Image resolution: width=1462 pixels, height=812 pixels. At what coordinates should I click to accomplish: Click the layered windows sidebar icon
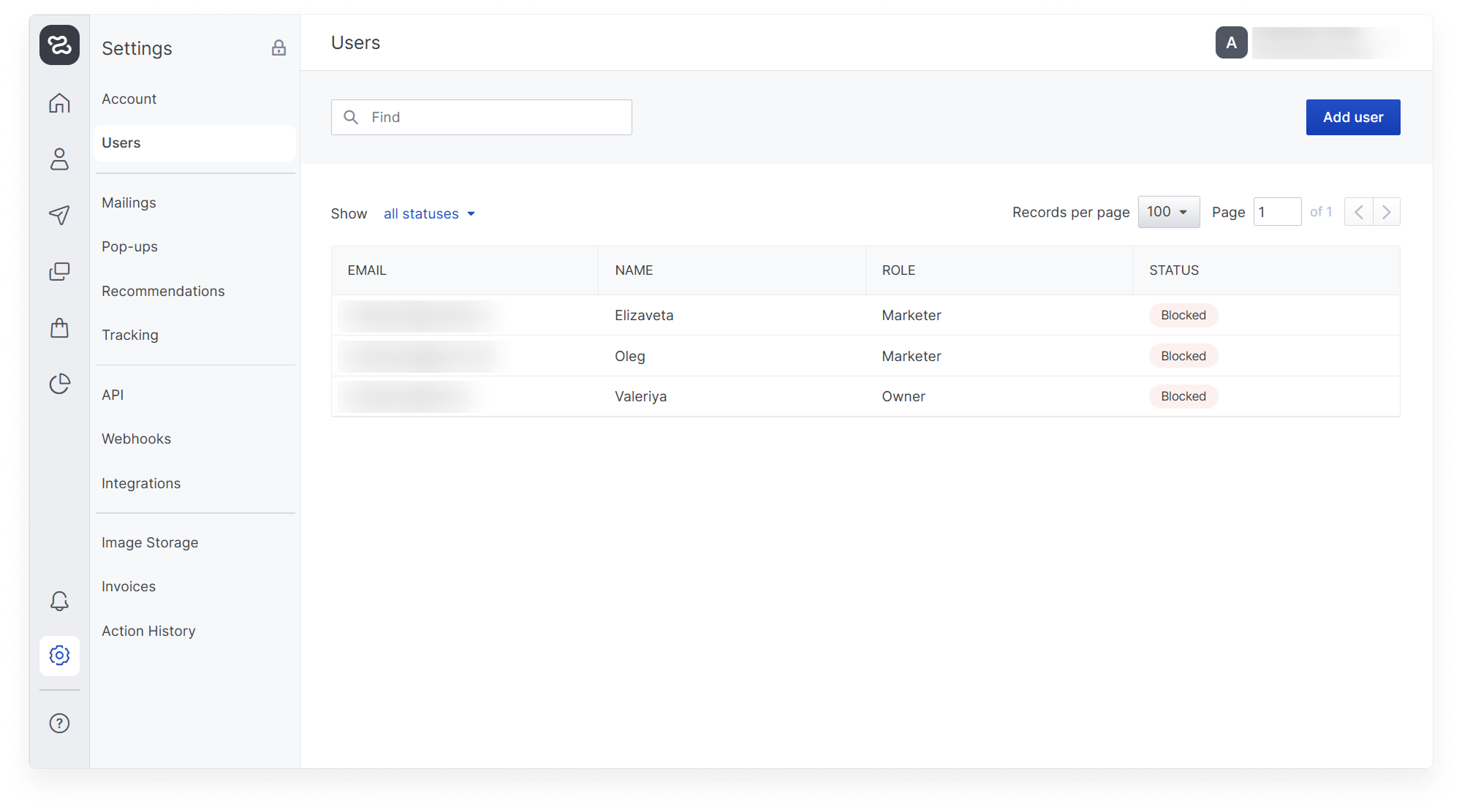(59, 271)
